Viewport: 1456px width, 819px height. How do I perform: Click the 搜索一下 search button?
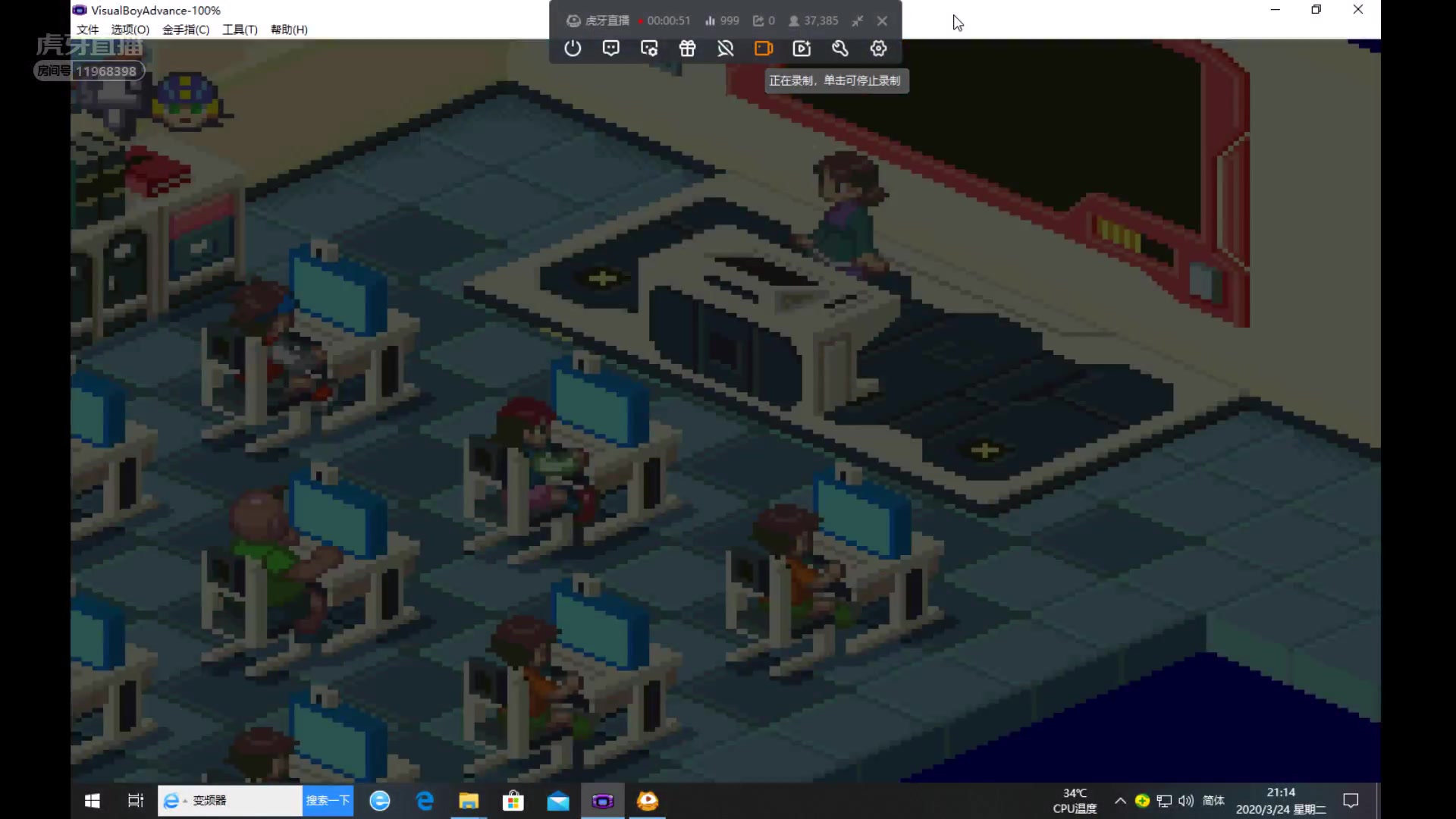point(328,801)
